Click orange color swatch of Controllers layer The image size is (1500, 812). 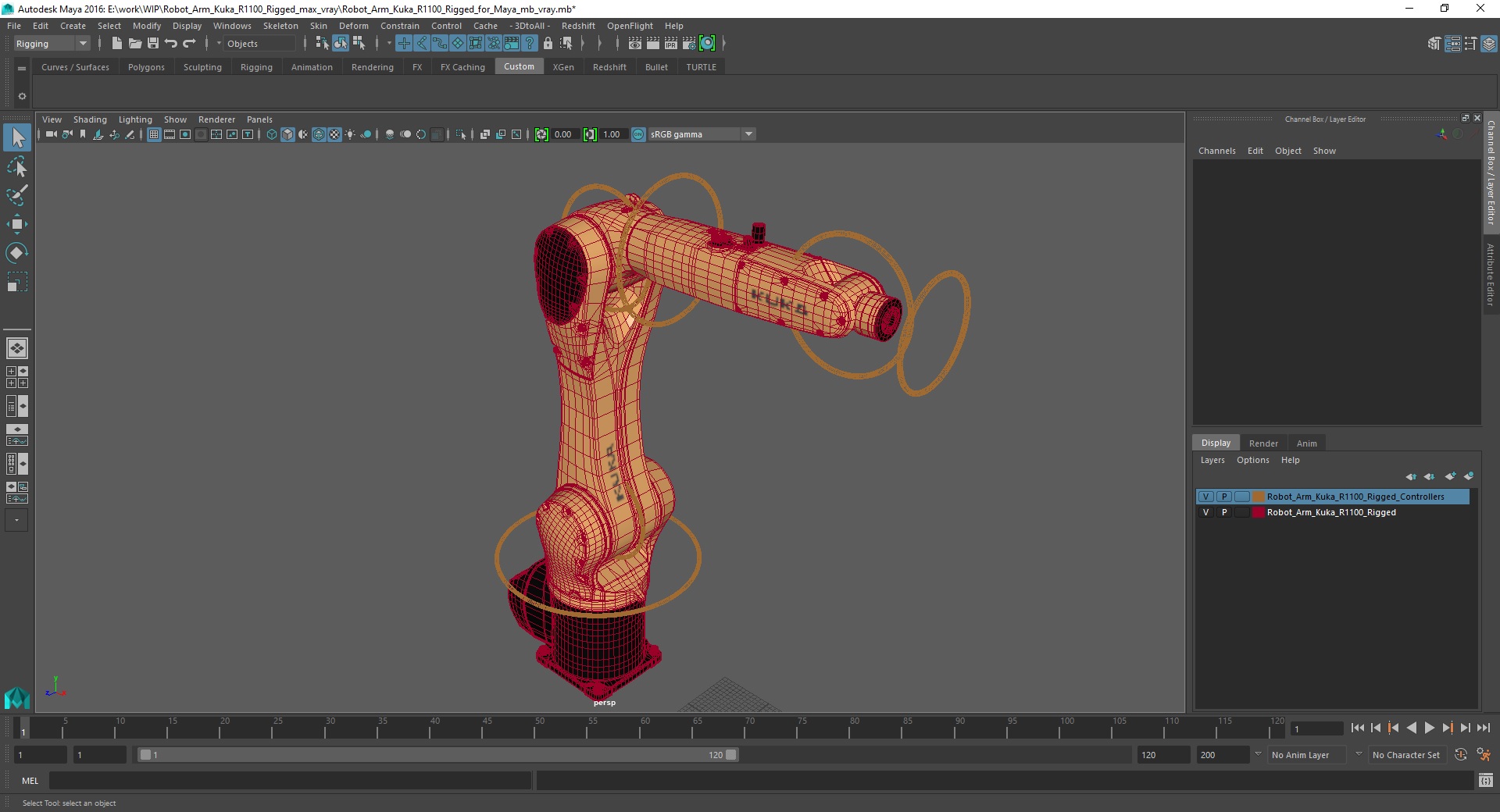click(1259, 497)
